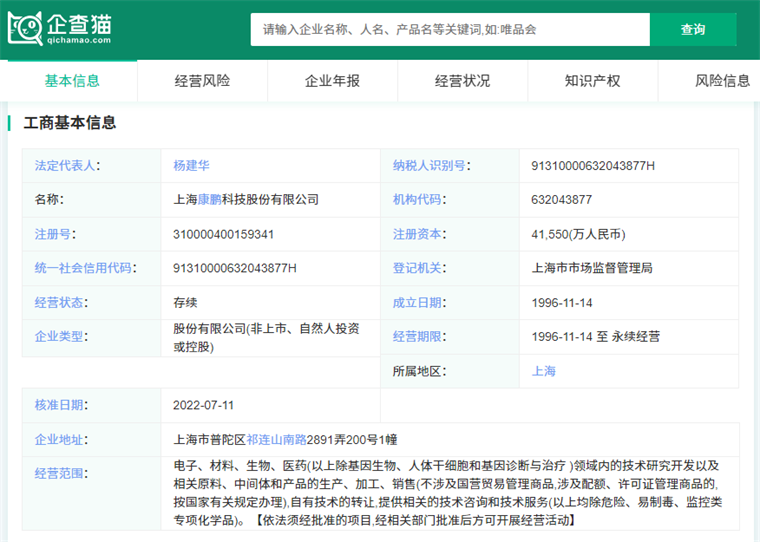Click the 企业类型 label

click(x=61, y=336)
